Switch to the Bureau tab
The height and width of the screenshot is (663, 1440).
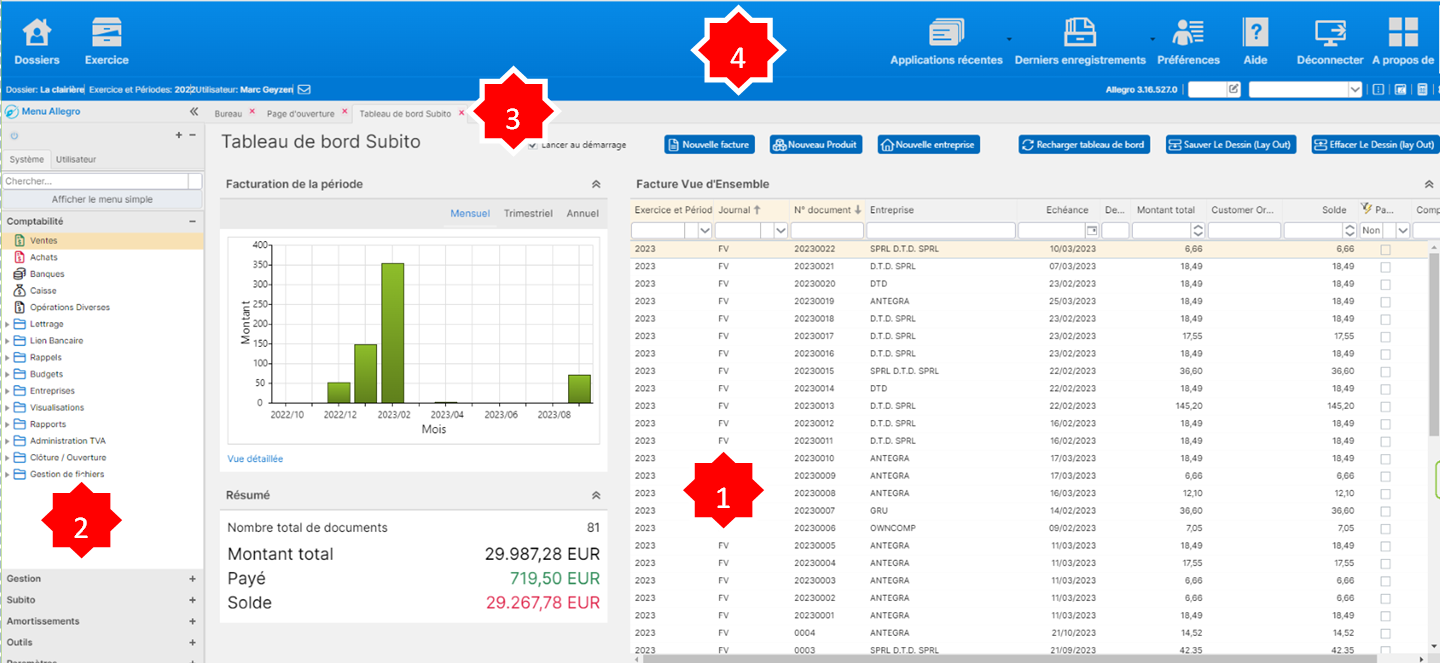tap(229, 113)
